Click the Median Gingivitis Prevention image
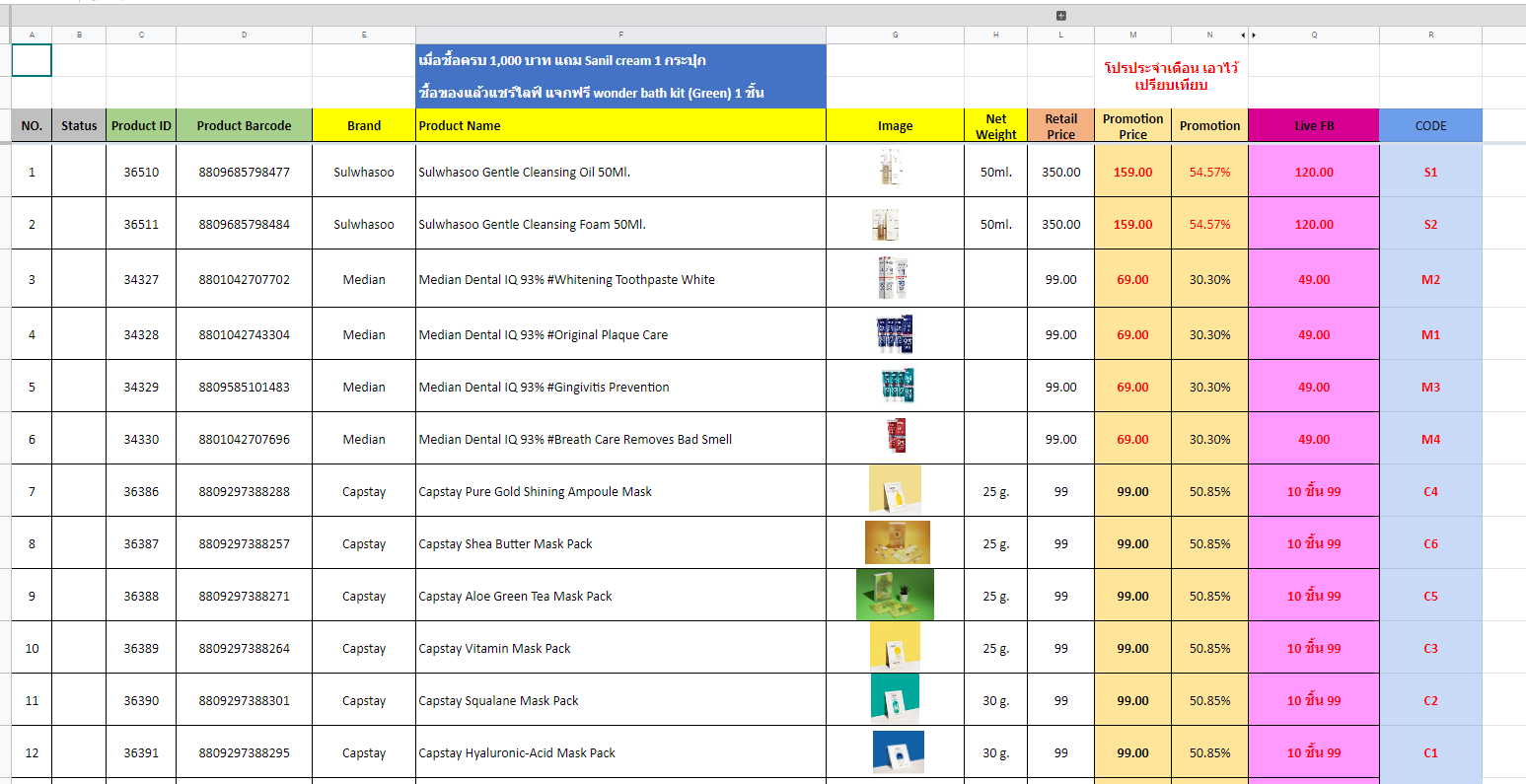The height and width of the screenshot is (784, 1526). coord(897,386)
